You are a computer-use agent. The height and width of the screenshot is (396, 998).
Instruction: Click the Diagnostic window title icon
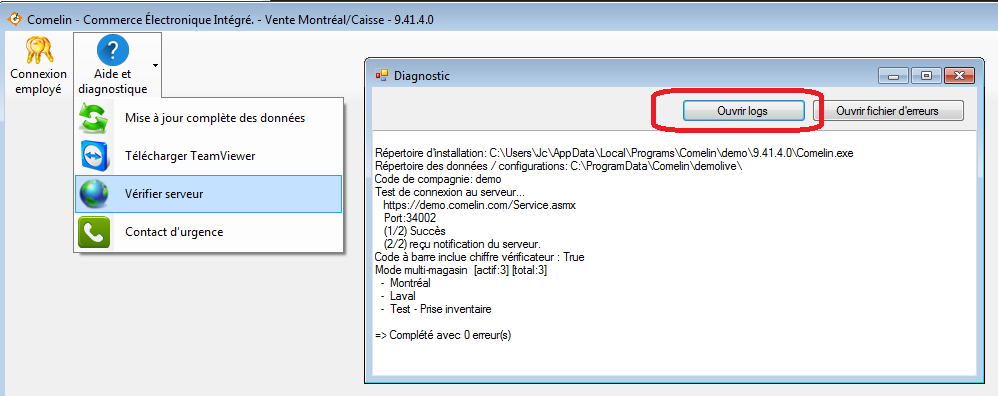tap(381, 76)
